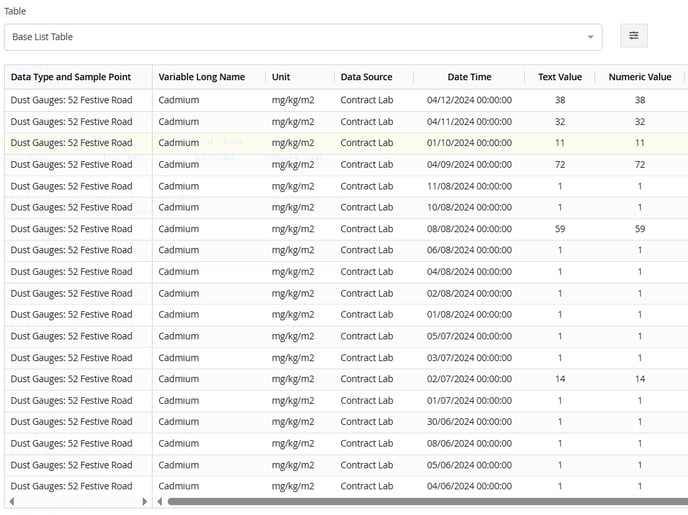Image resolution: width=688 pixels, height=515 pixels.
Task: Click Cadmium cell in 04/06/2024 row
Action: (x=179, y=486)
